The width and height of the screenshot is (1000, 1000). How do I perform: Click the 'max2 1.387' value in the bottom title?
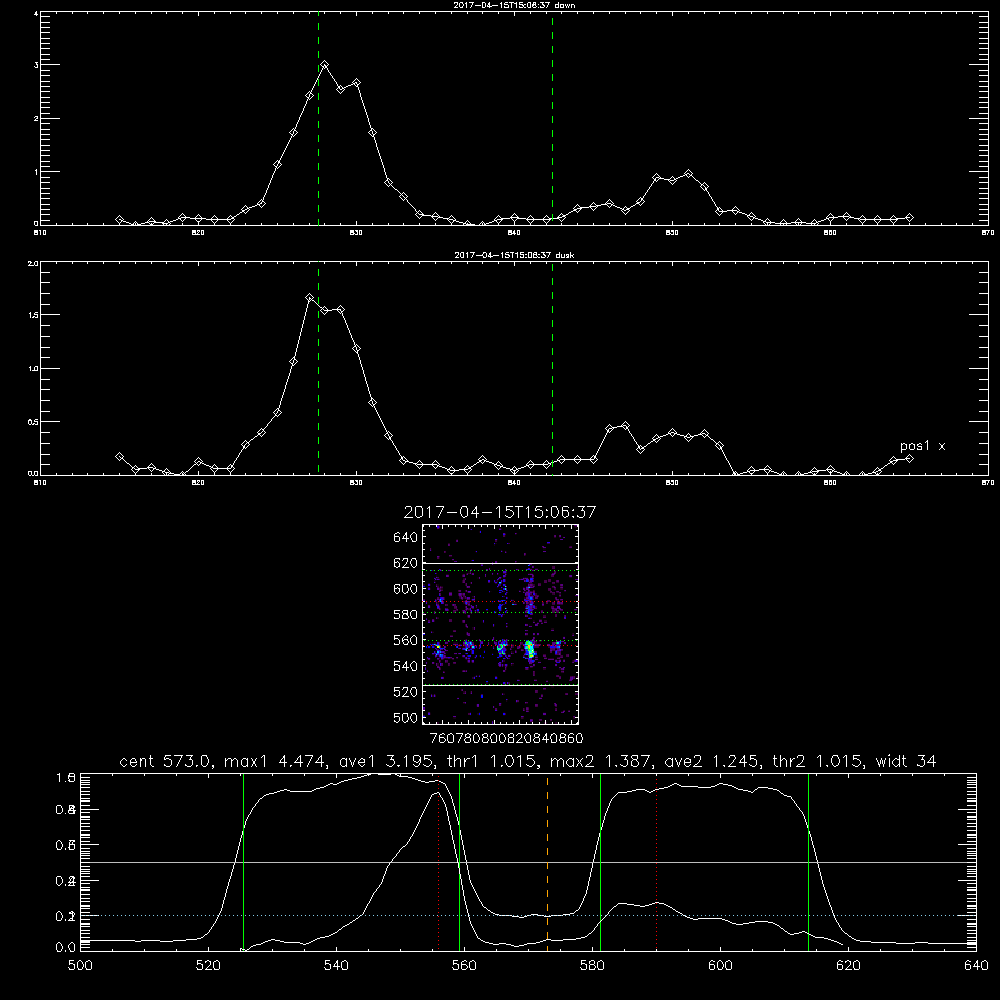click(601, 761)
